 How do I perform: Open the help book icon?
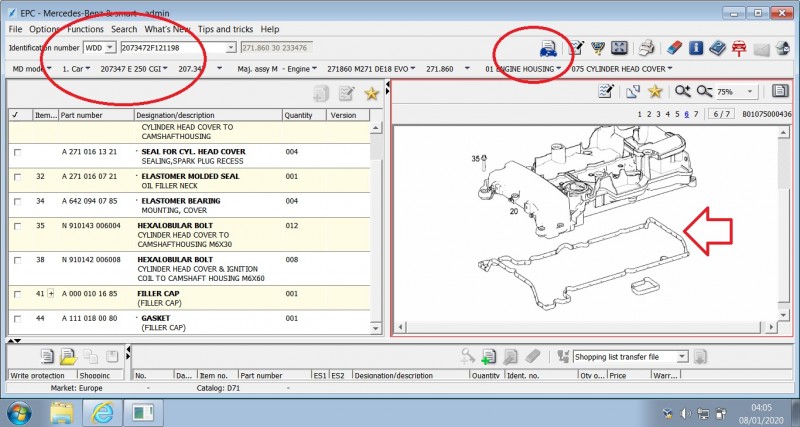717,48
